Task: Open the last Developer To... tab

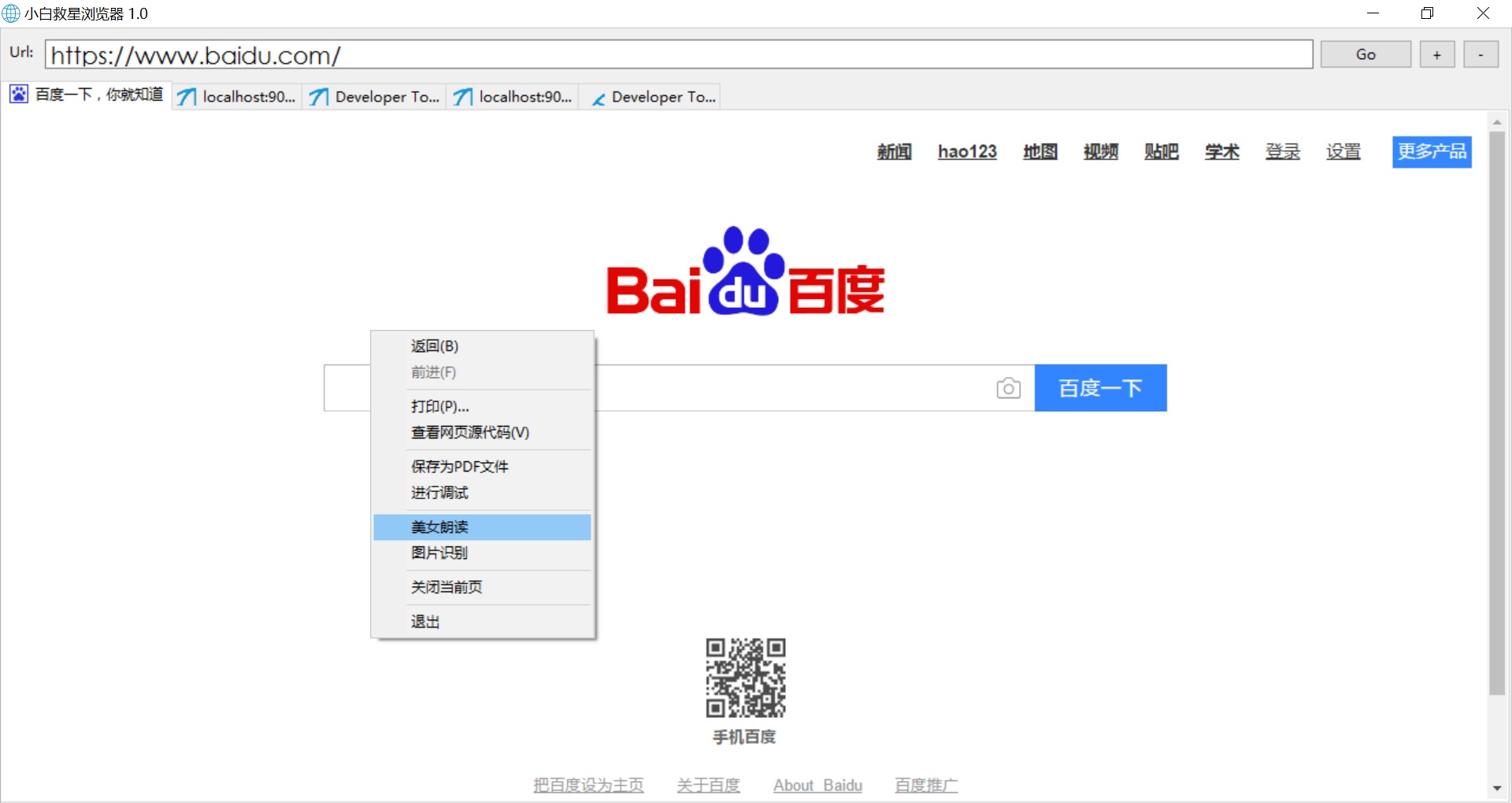Action: point(650,97)
